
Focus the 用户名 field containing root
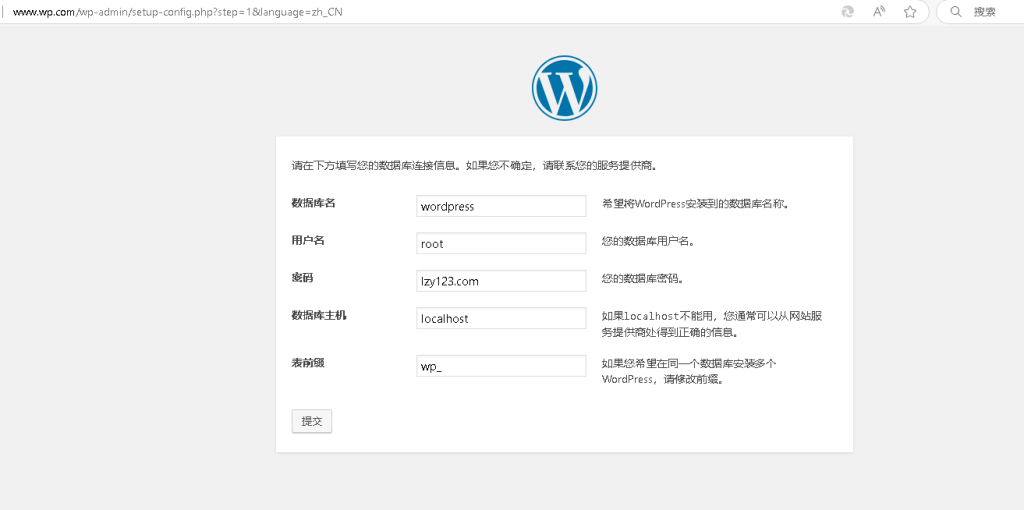coord(501,243)
